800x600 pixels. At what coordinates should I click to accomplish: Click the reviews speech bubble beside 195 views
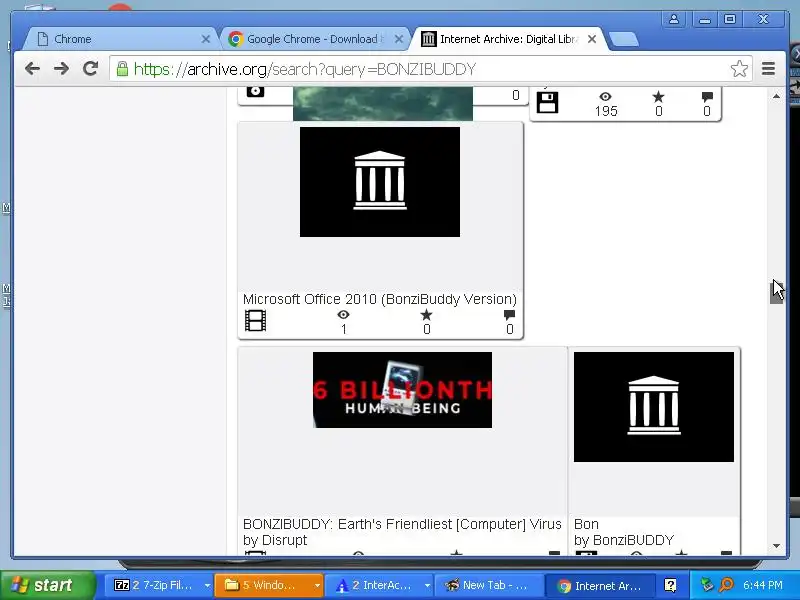point(707,96)
